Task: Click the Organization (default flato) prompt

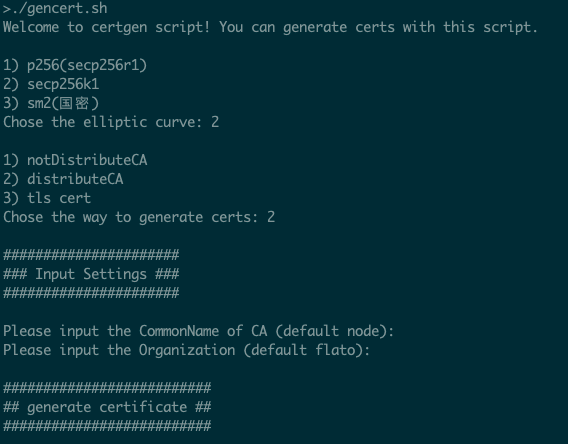Action: click(x=186, y=350)
